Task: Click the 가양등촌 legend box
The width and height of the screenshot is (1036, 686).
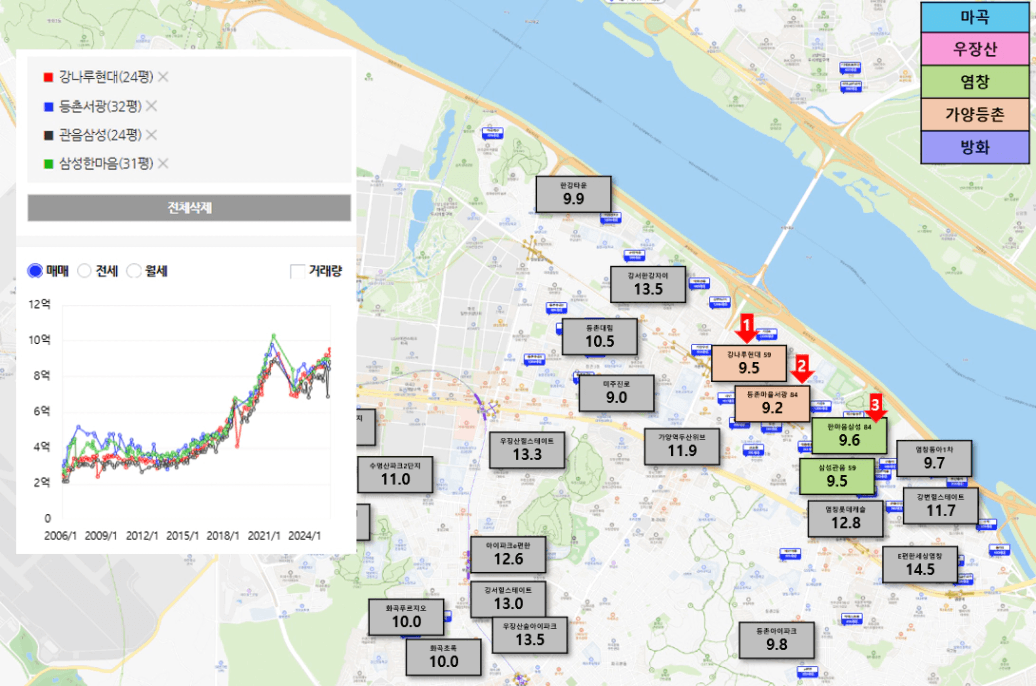Action: [x=974, y=115]
